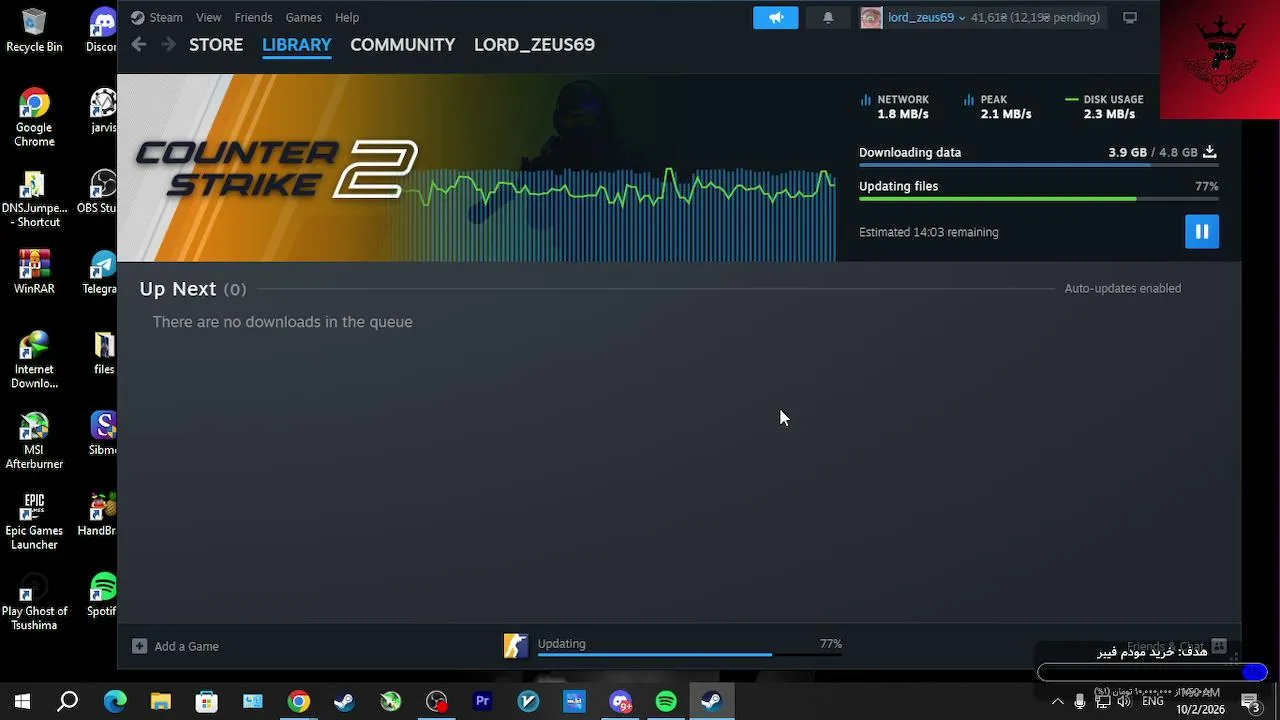
Task: Open Premiere Pro from the taskbar
Action: [x=482, y=702]
